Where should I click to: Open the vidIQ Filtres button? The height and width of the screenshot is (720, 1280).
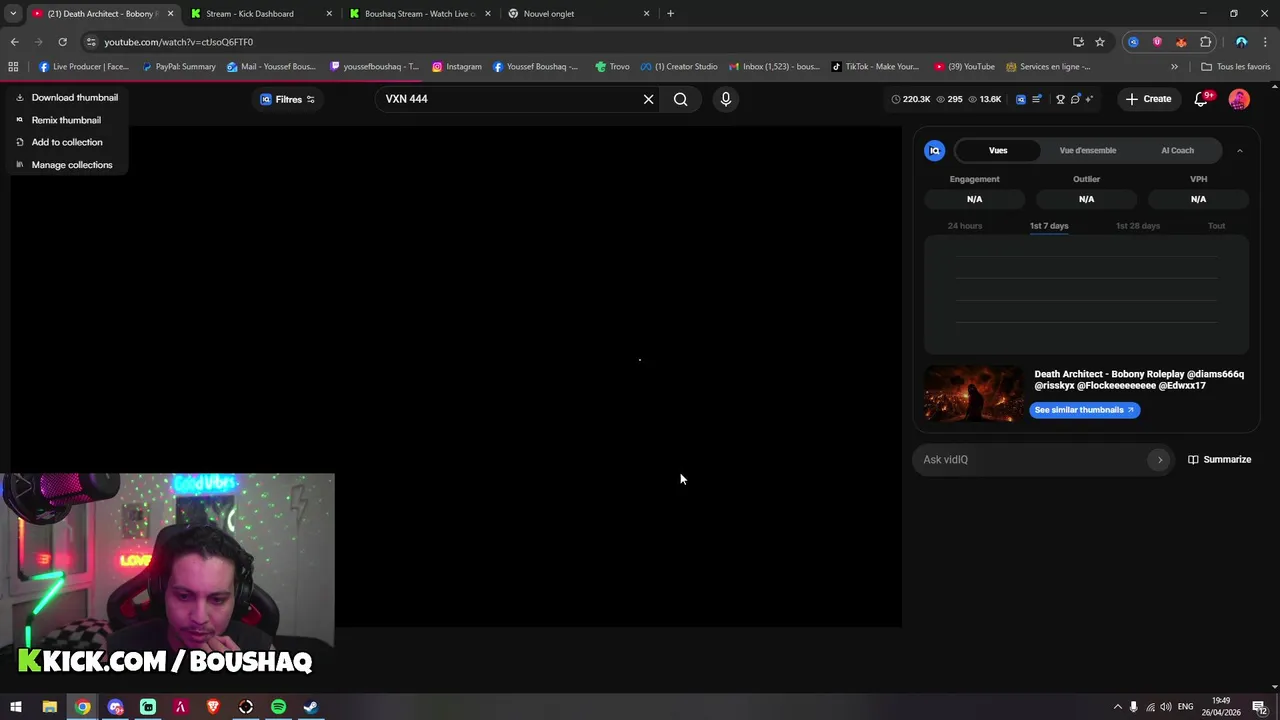coord(287,99)
